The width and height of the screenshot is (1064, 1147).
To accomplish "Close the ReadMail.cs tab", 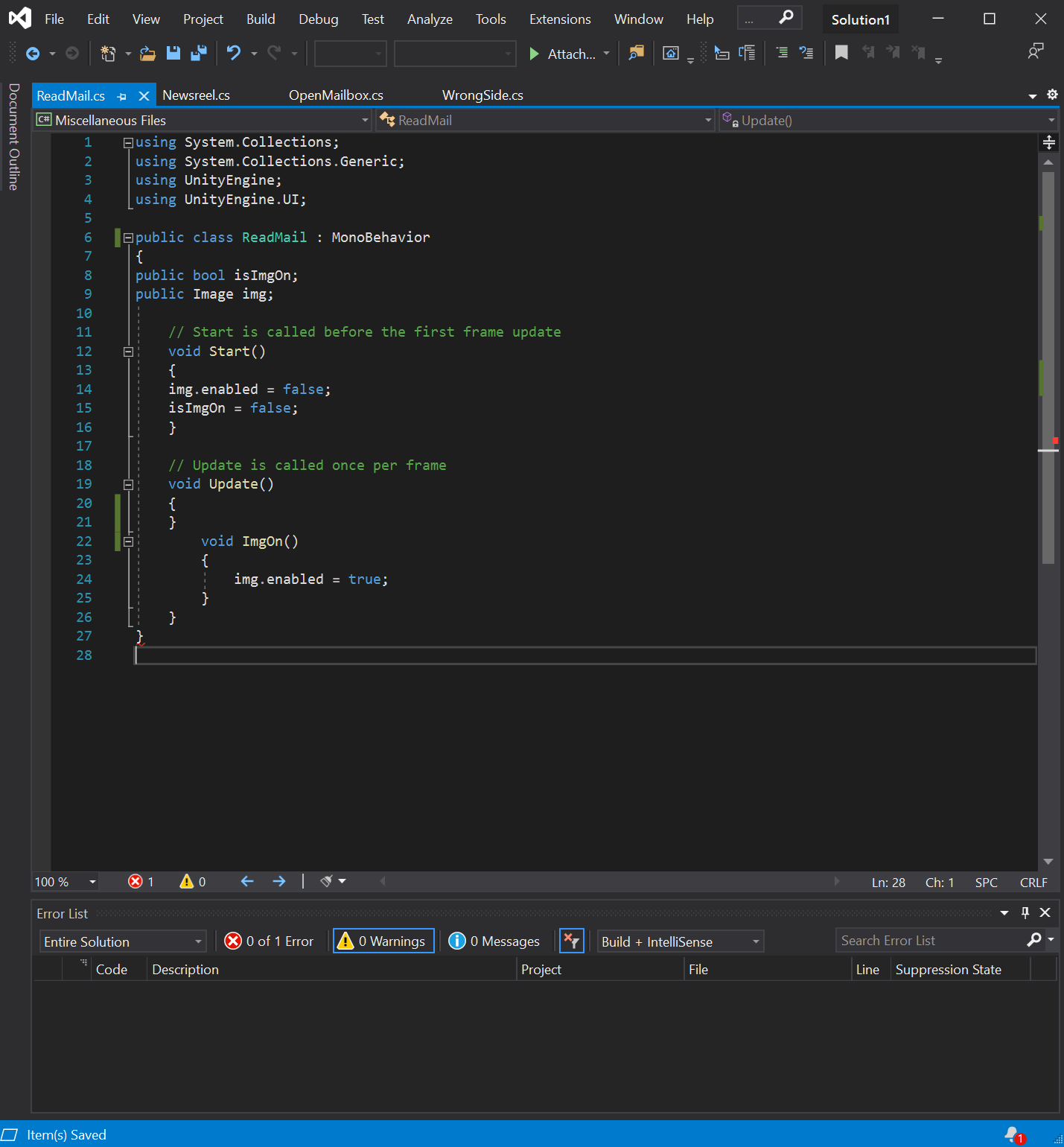I will tap(144, 96).
